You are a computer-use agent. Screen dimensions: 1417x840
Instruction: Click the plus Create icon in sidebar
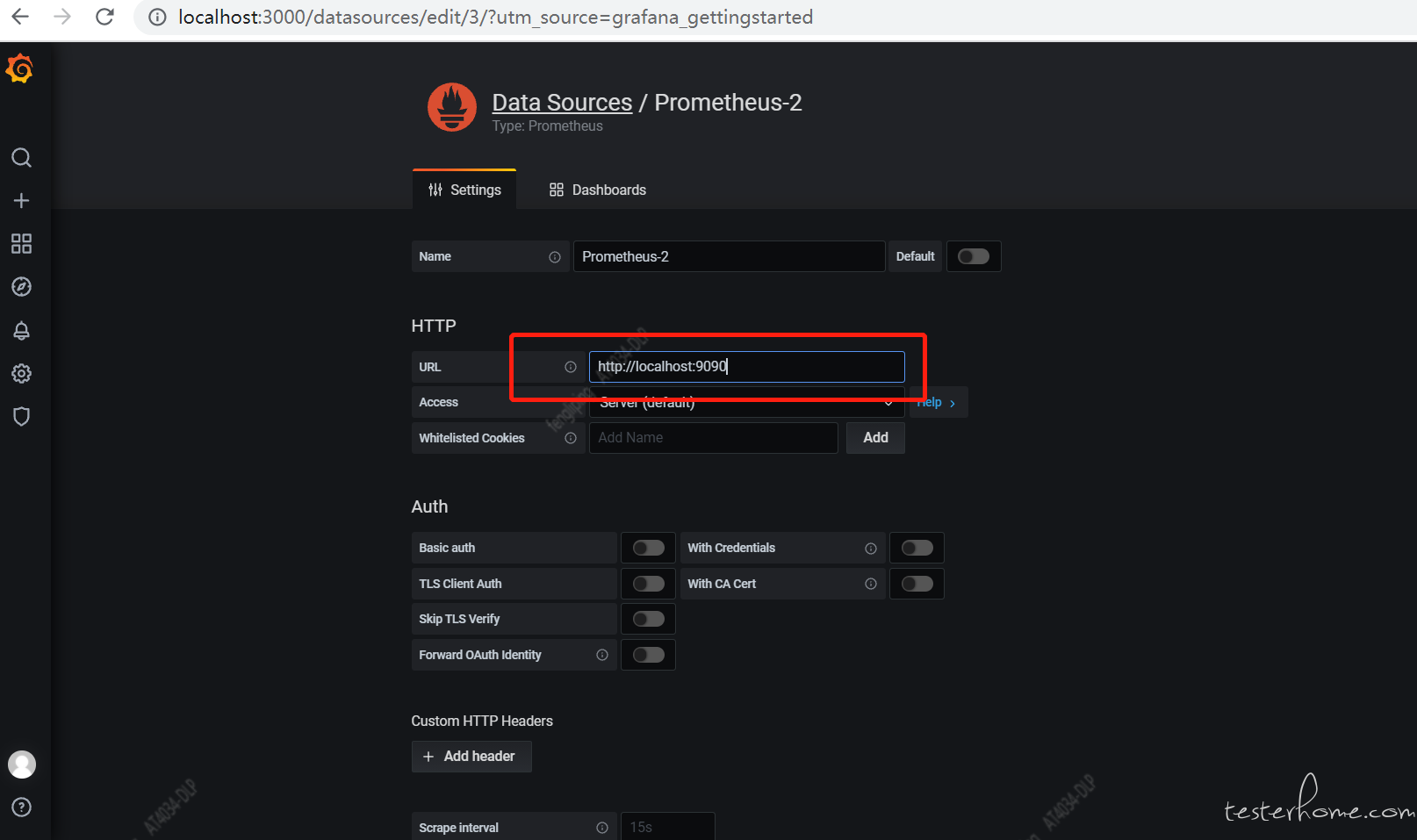[x=21, y=201]
